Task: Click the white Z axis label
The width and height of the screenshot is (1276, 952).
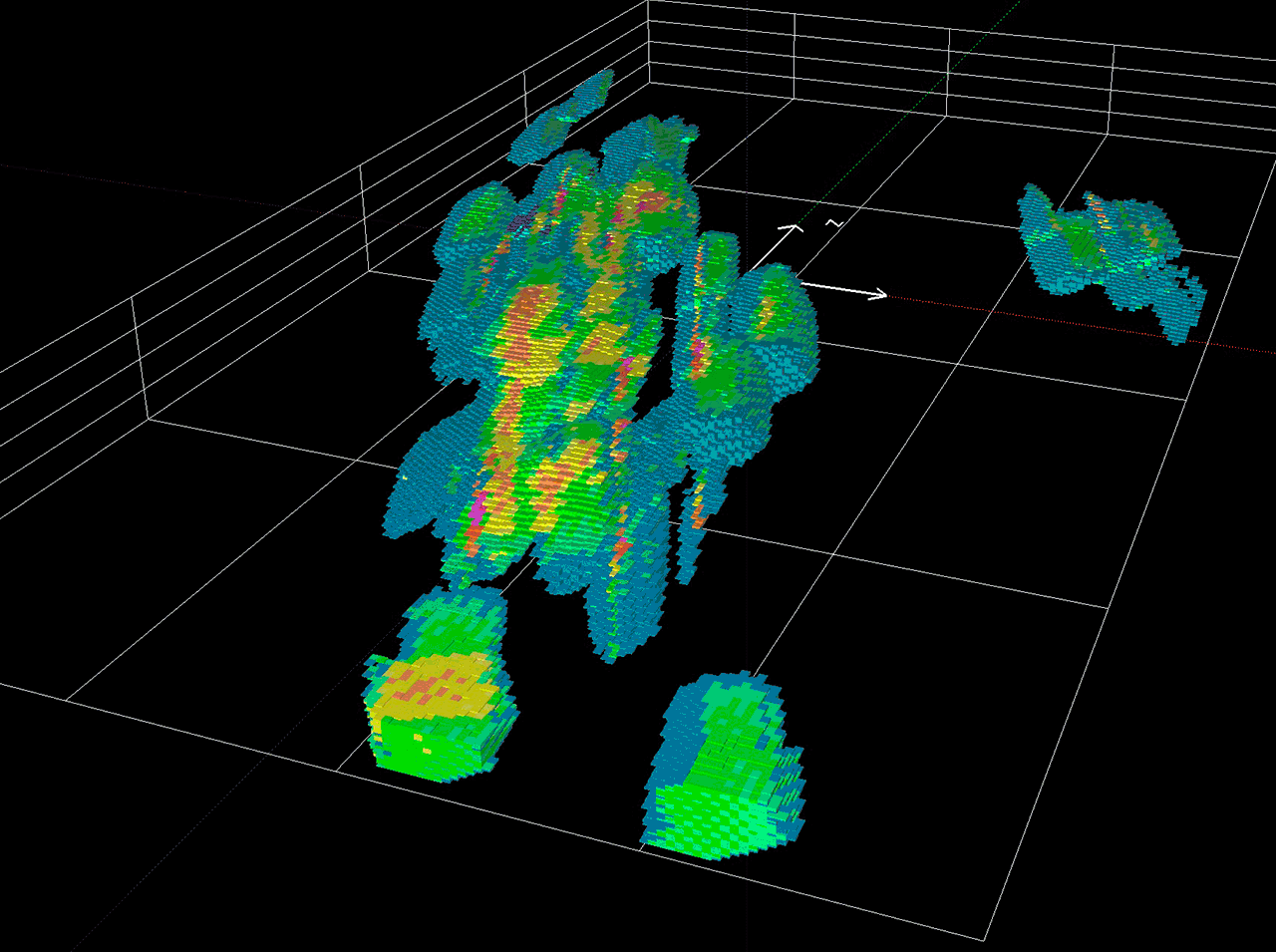Action: tap(834, 223)
